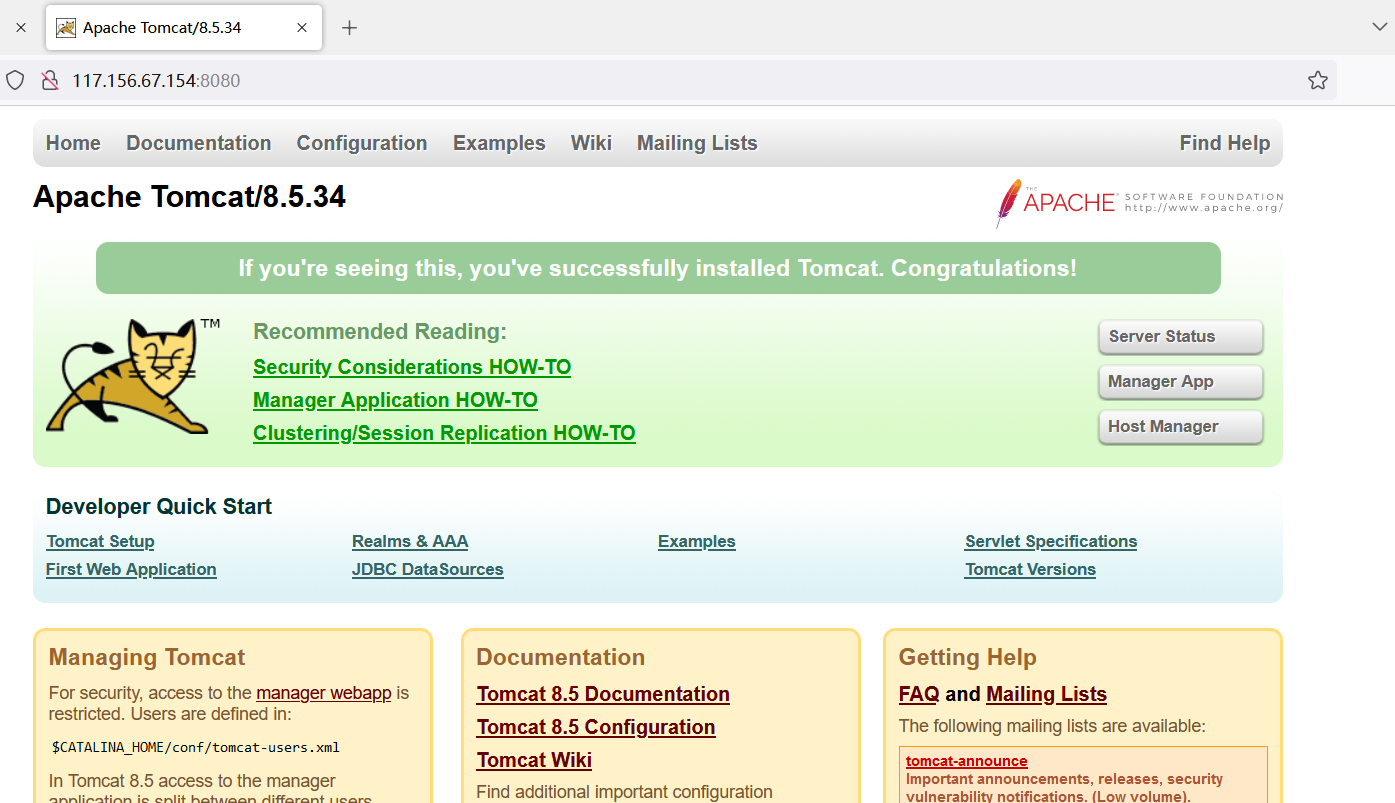
Task: Open Mailing Lists in the top navigation bar
Action: [697, 143]
